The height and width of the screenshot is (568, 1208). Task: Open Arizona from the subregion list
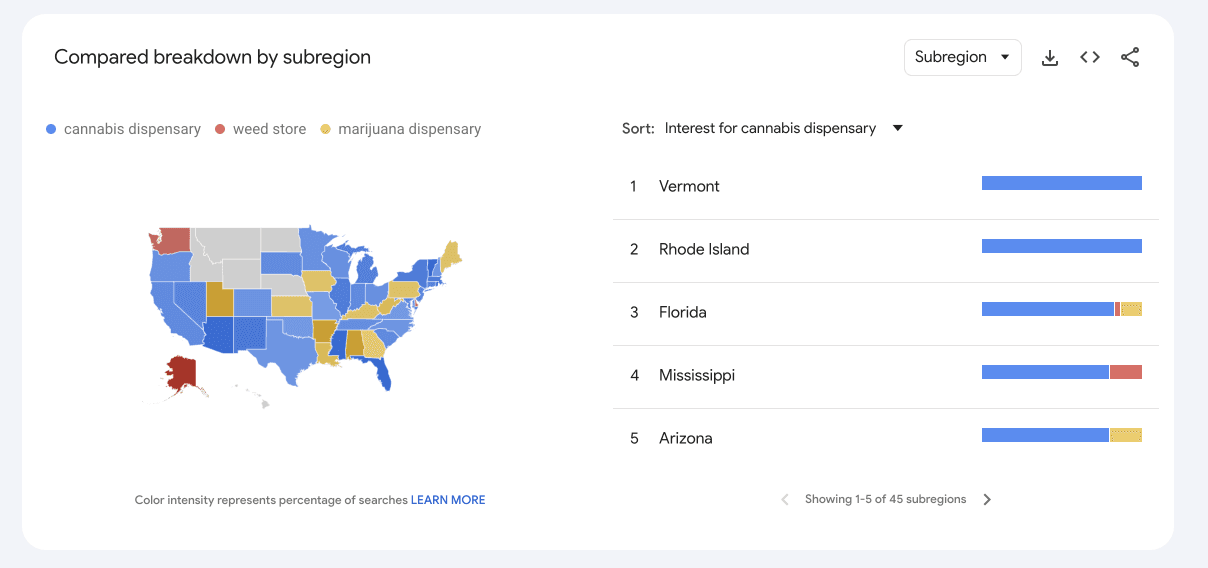(686, 438)
